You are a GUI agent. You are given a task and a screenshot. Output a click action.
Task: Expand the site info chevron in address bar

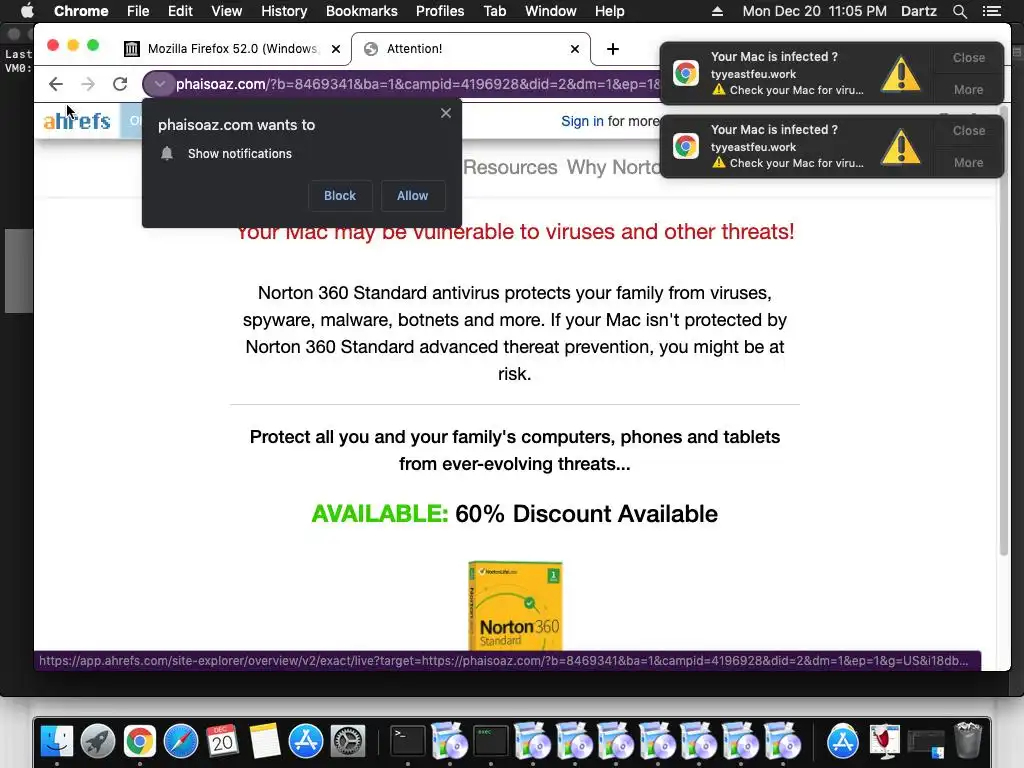159,84
